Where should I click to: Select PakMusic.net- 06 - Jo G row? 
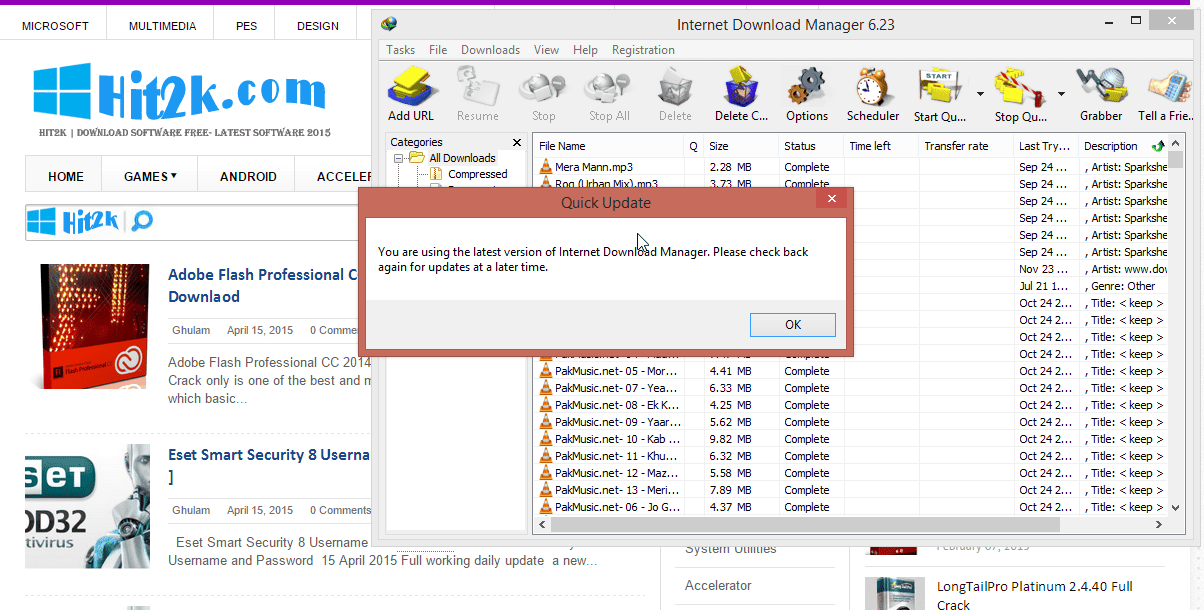(x=850, y=507)
